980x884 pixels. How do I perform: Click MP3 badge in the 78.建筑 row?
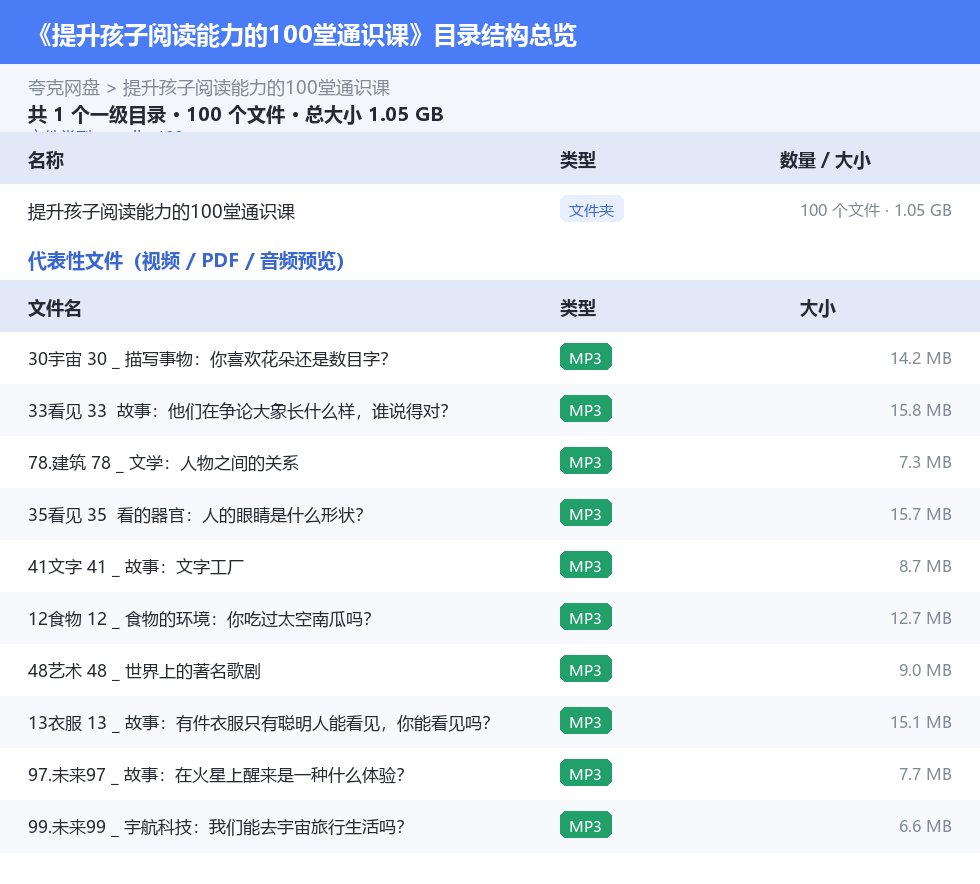tap(586, 461)
